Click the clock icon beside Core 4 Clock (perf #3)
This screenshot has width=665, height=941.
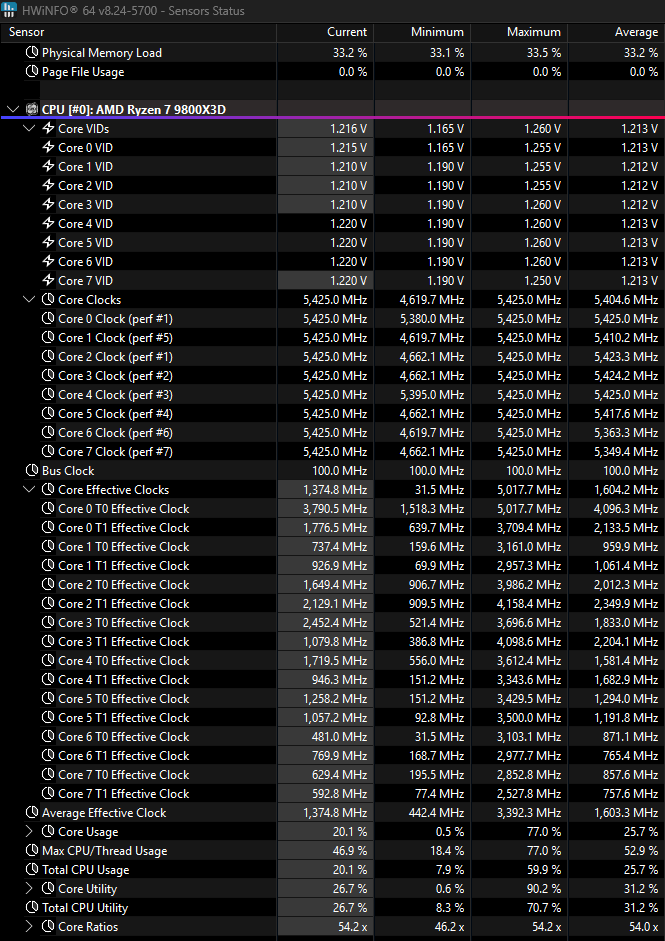pyautogui.click(x=48, y=395)
